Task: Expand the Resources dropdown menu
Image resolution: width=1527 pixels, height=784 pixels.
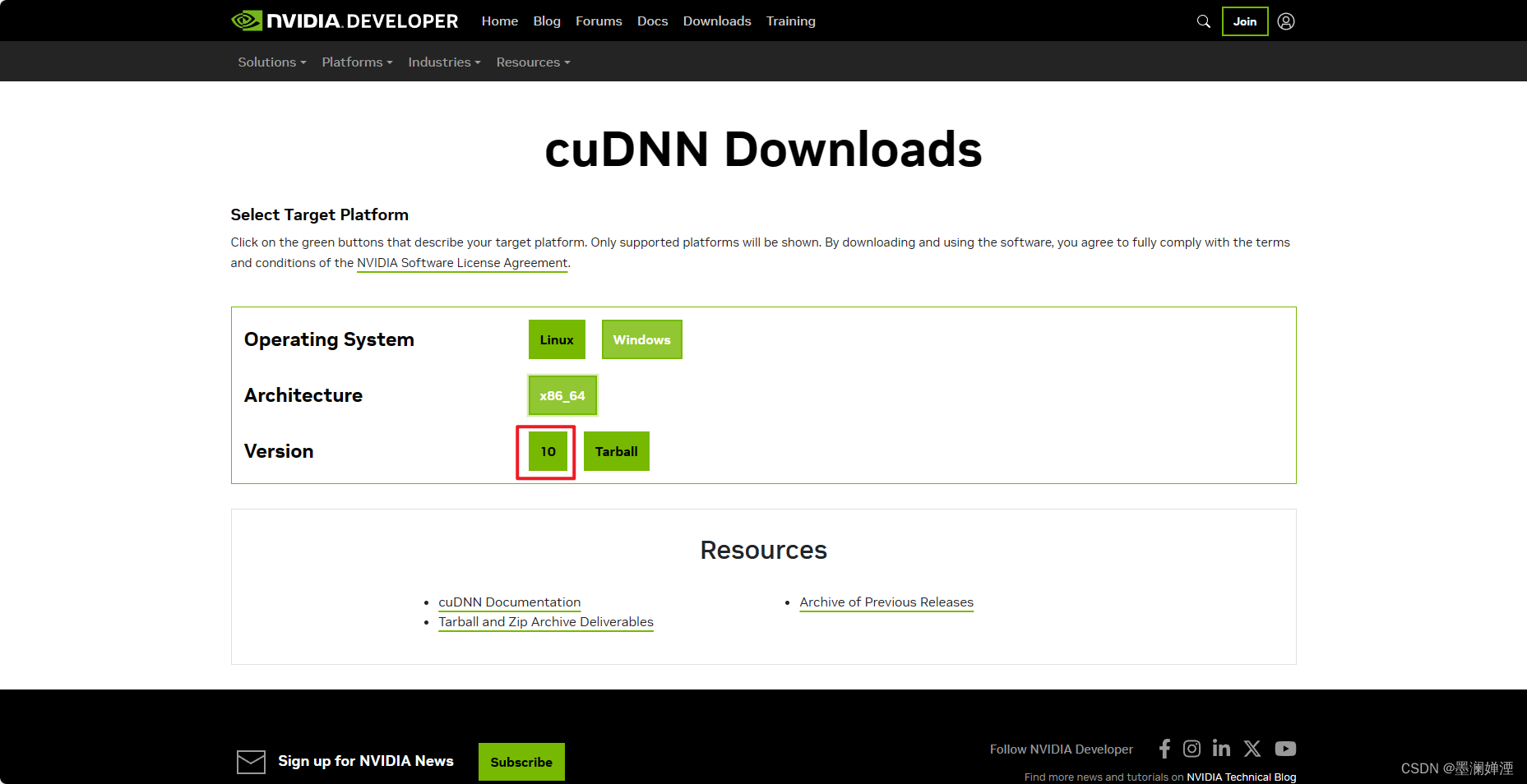Action: point(533,62)
